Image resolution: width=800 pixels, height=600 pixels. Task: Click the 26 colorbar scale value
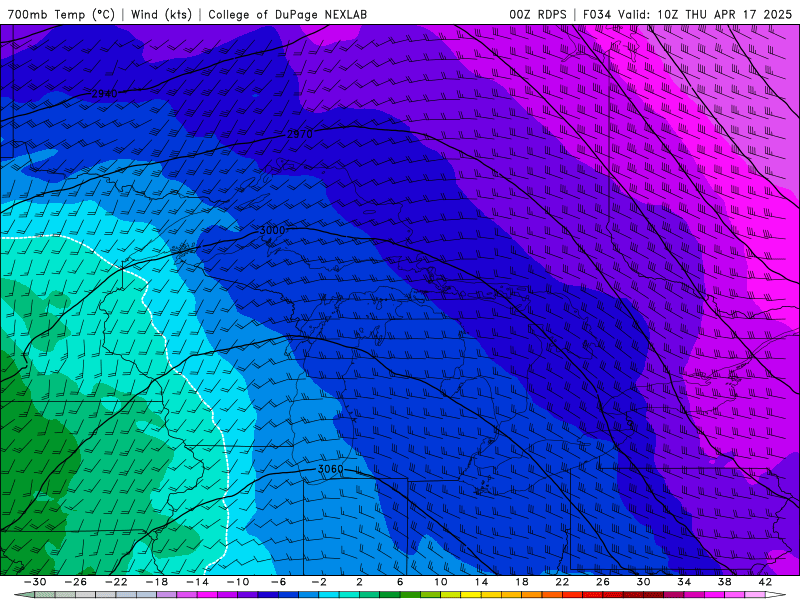pyautogui.click(x=603, y=582)
